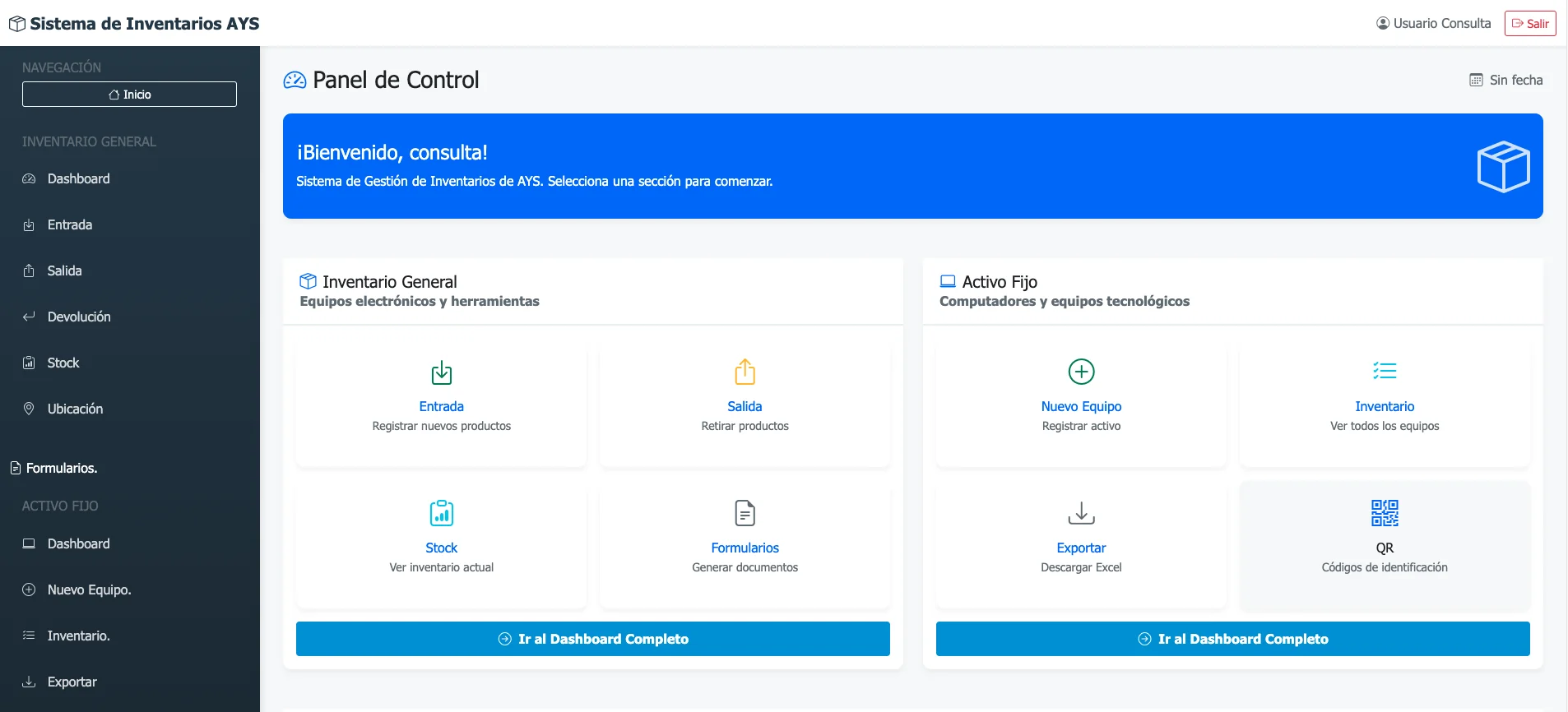Click the laptop icon beside Activo Fijo Dashboard
Screen dimensions: 1568x712
point(29,543)
